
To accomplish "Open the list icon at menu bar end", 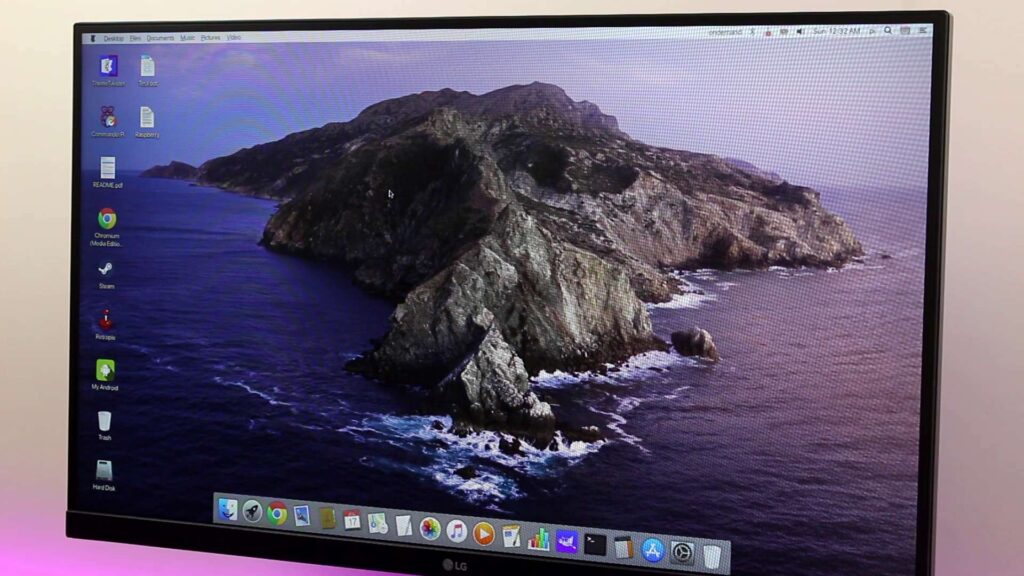I will (923, 30).
